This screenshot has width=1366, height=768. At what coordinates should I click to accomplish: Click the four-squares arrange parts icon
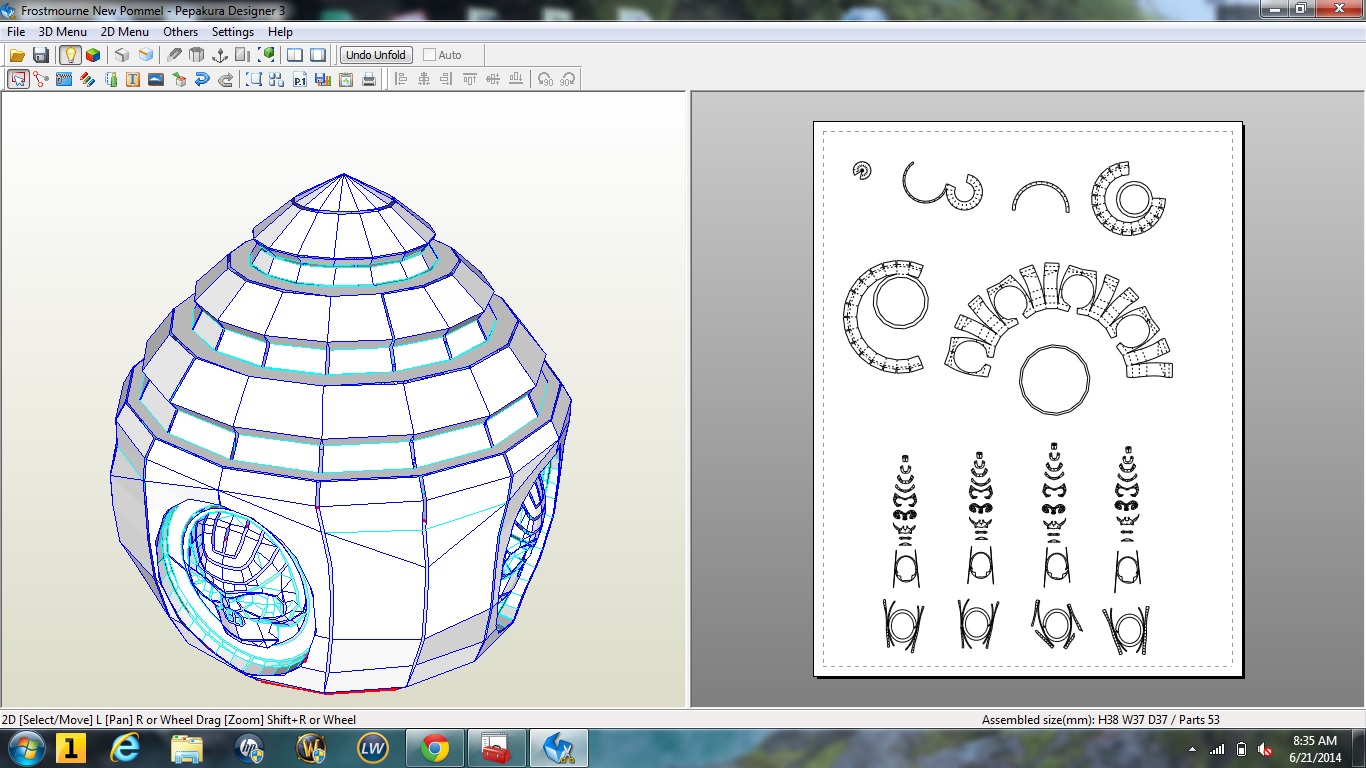(x=277, y=79)
